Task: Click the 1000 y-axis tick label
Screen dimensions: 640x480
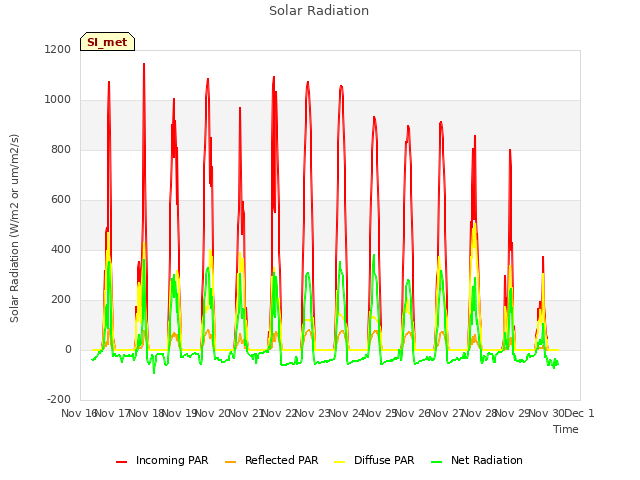Action: tap(58, 100)
